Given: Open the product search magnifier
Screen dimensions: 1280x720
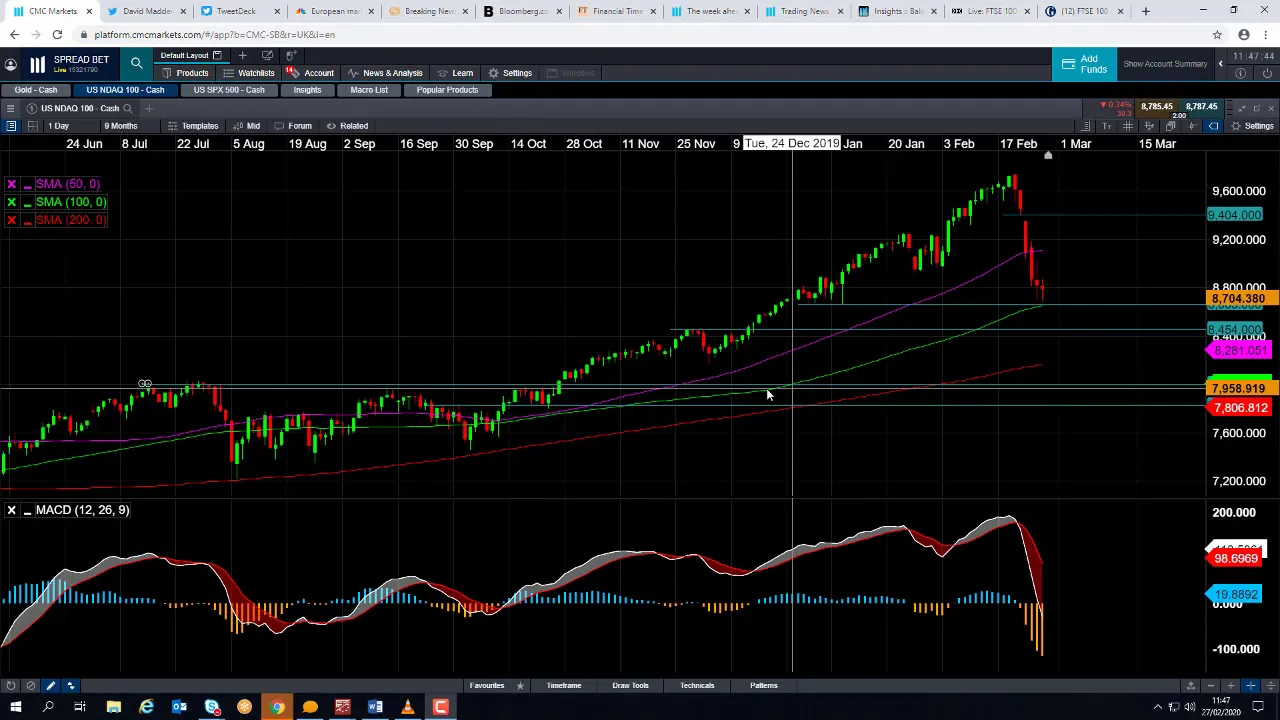Looking at the screenshot, I should point(136,64).
